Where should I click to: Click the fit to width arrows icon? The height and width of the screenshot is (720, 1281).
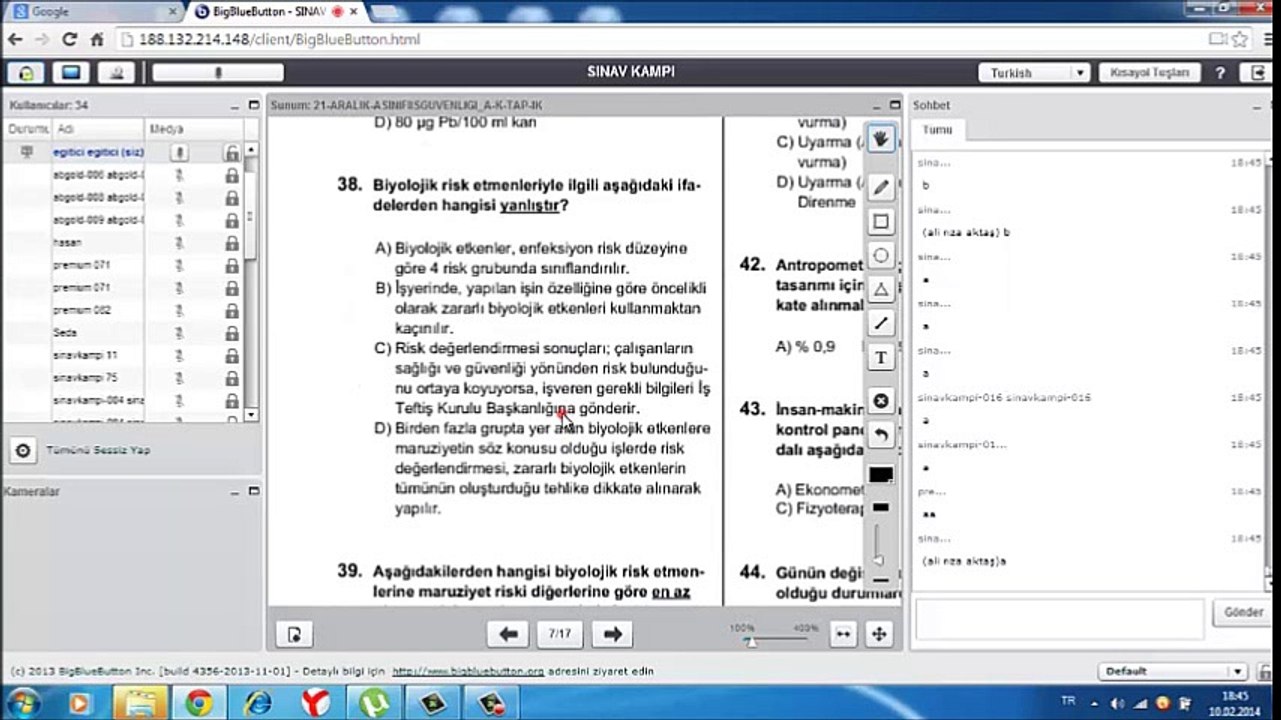tap(844, 633)
